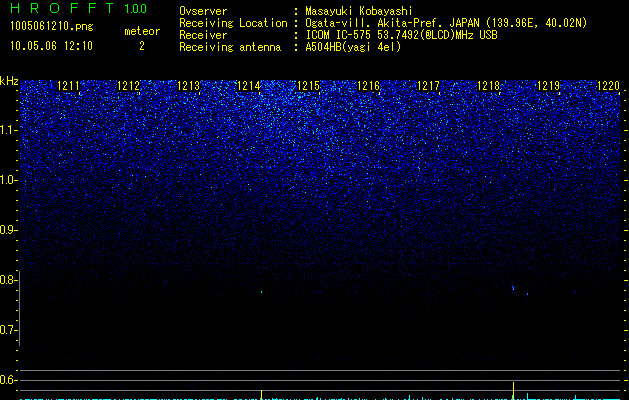Click the bright meteor echo near 1218
This screenshot has width=629, height=400.
(x=513, y=288)
